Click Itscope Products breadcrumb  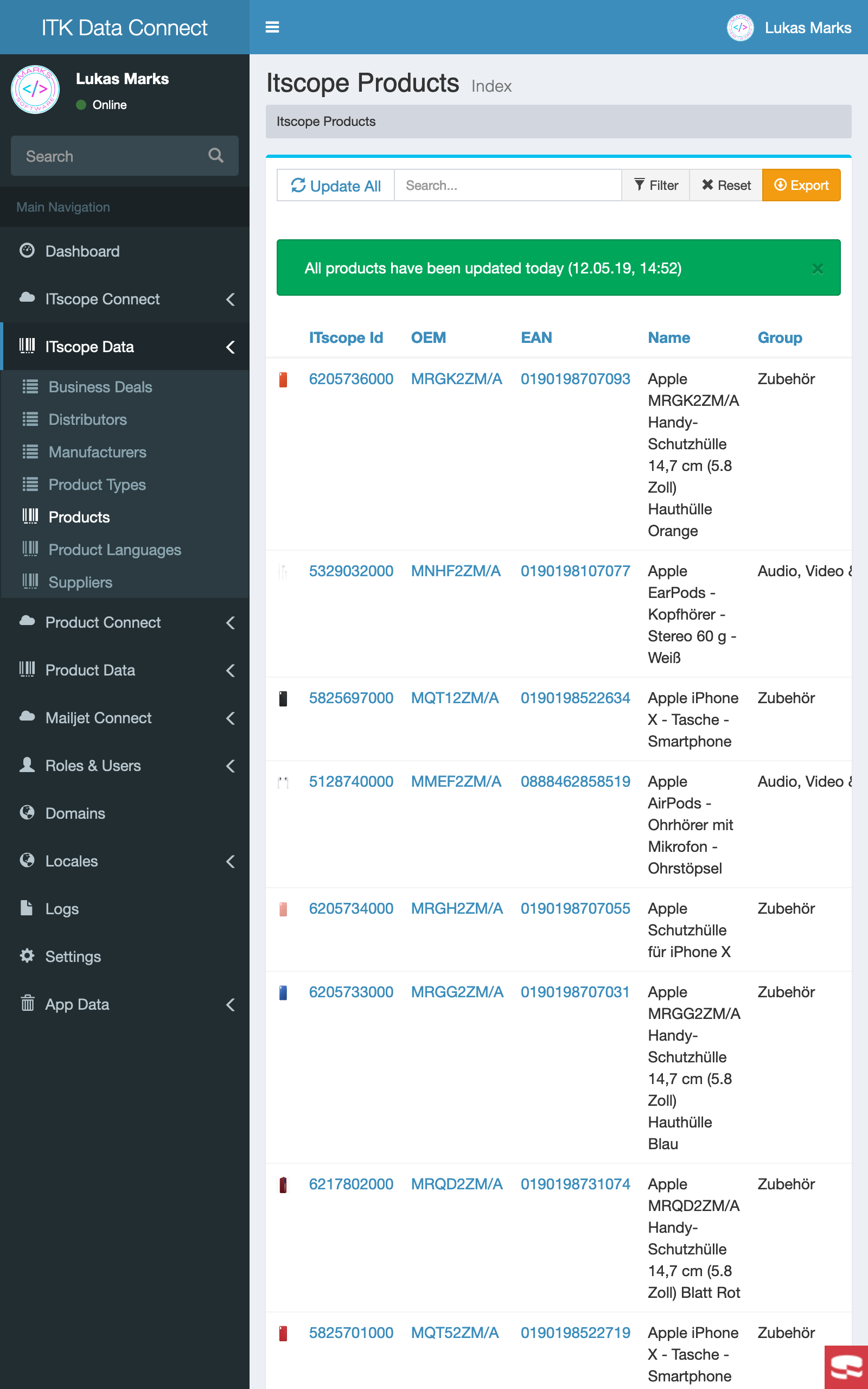click(x=325, y=122)
